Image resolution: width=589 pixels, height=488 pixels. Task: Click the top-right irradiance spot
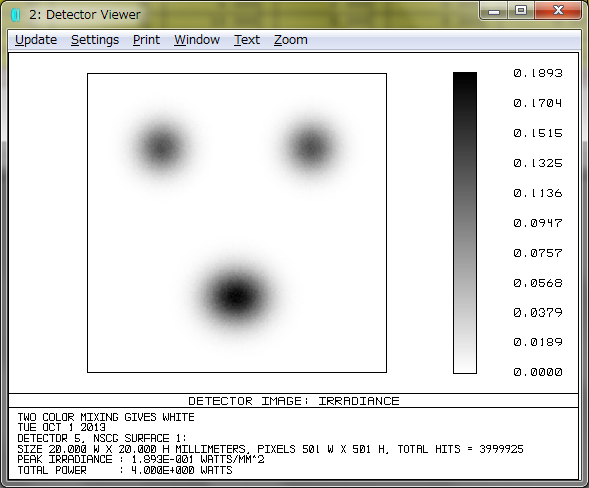click(310, 148)
